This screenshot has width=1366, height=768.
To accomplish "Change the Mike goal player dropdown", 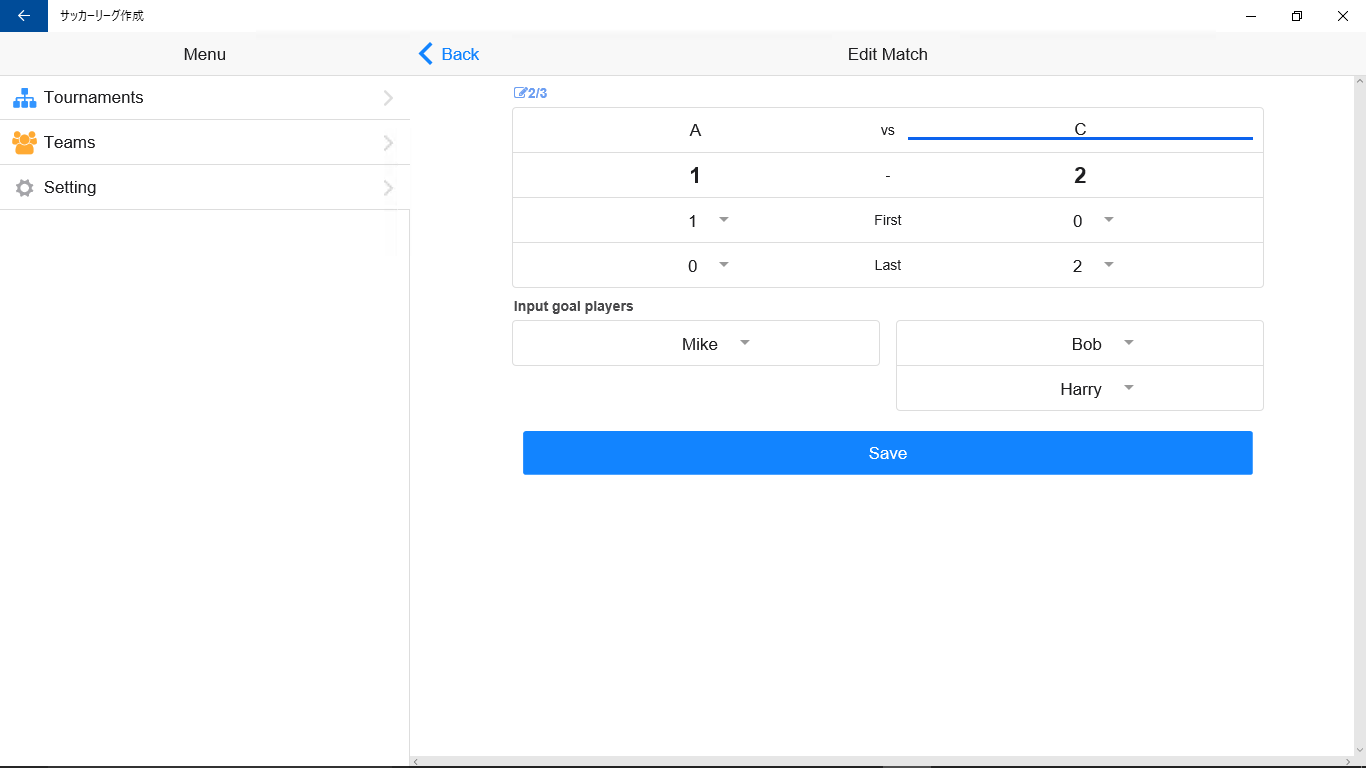I will coord(744,343).
